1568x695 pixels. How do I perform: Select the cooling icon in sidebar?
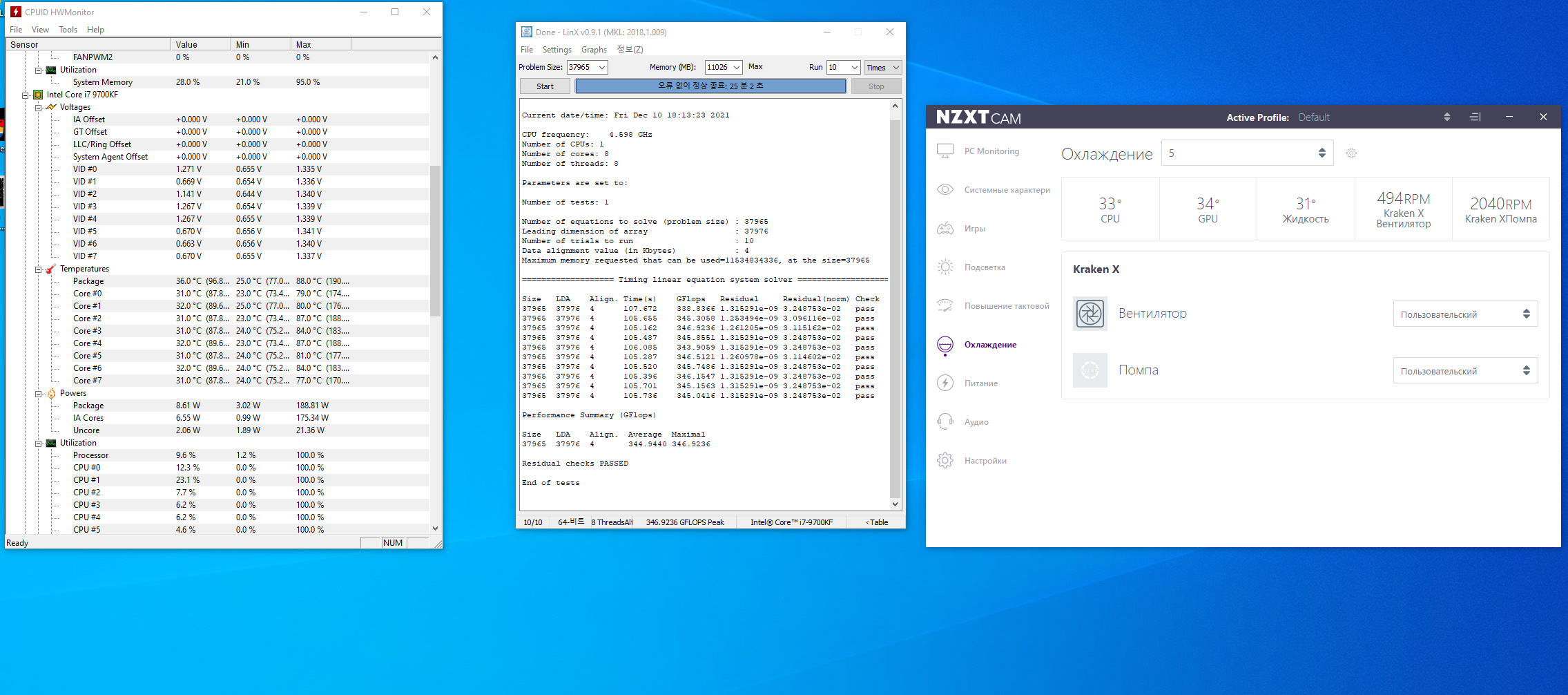pyautogui.click(x=945, y=344)
